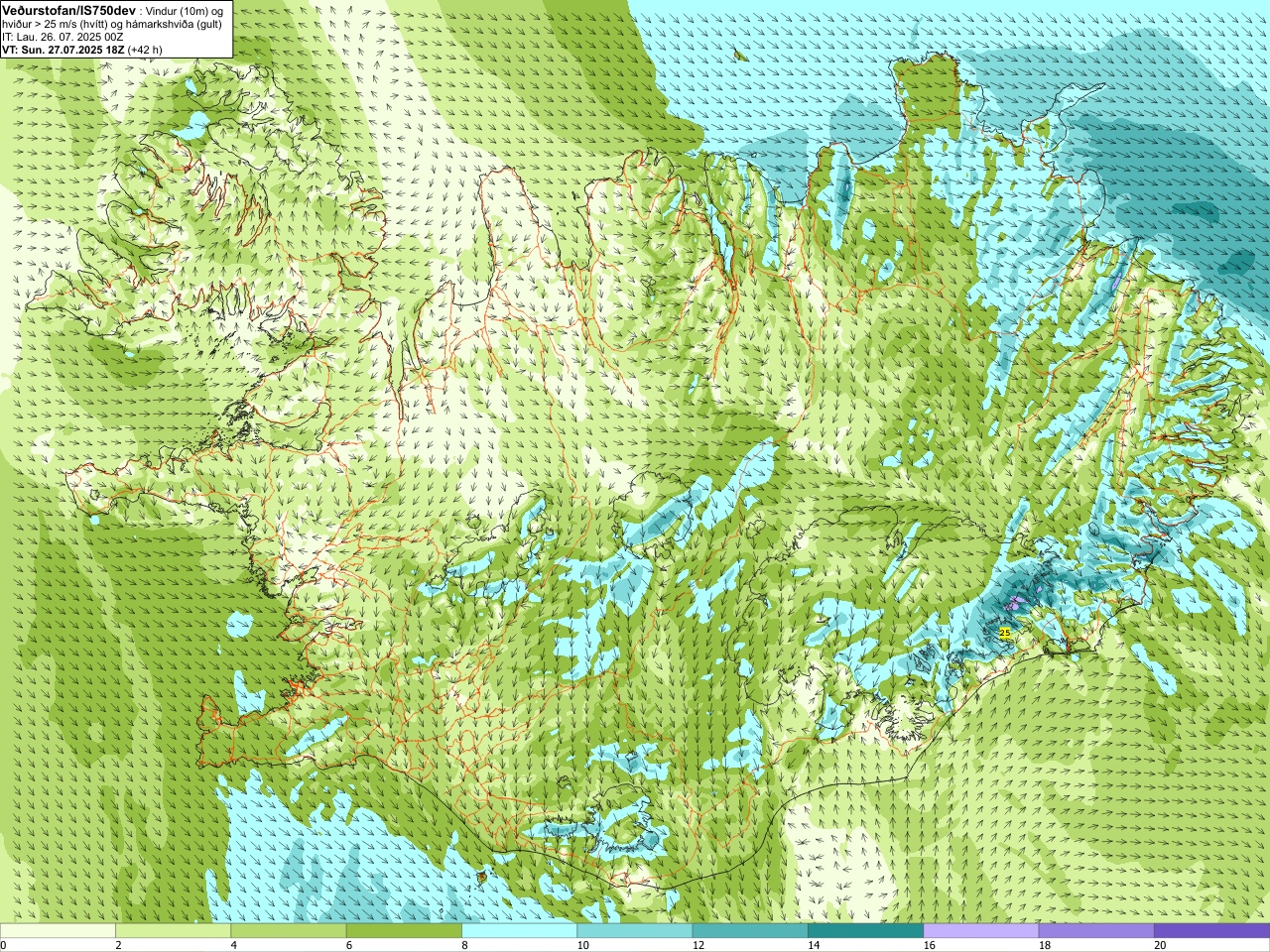
Task: Click the above-20 m/s deep violet legend swatch
Action: [1211, 931]
